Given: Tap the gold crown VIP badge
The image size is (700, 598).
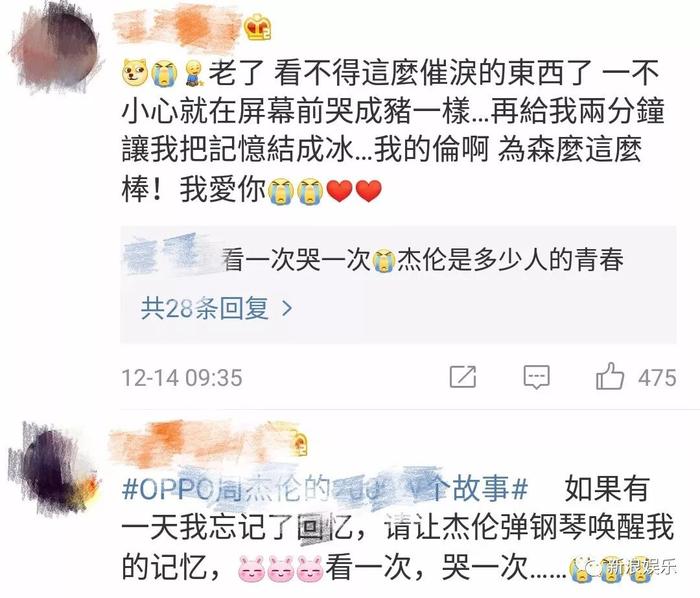Looking at the screenshot, I should [258, 27].
